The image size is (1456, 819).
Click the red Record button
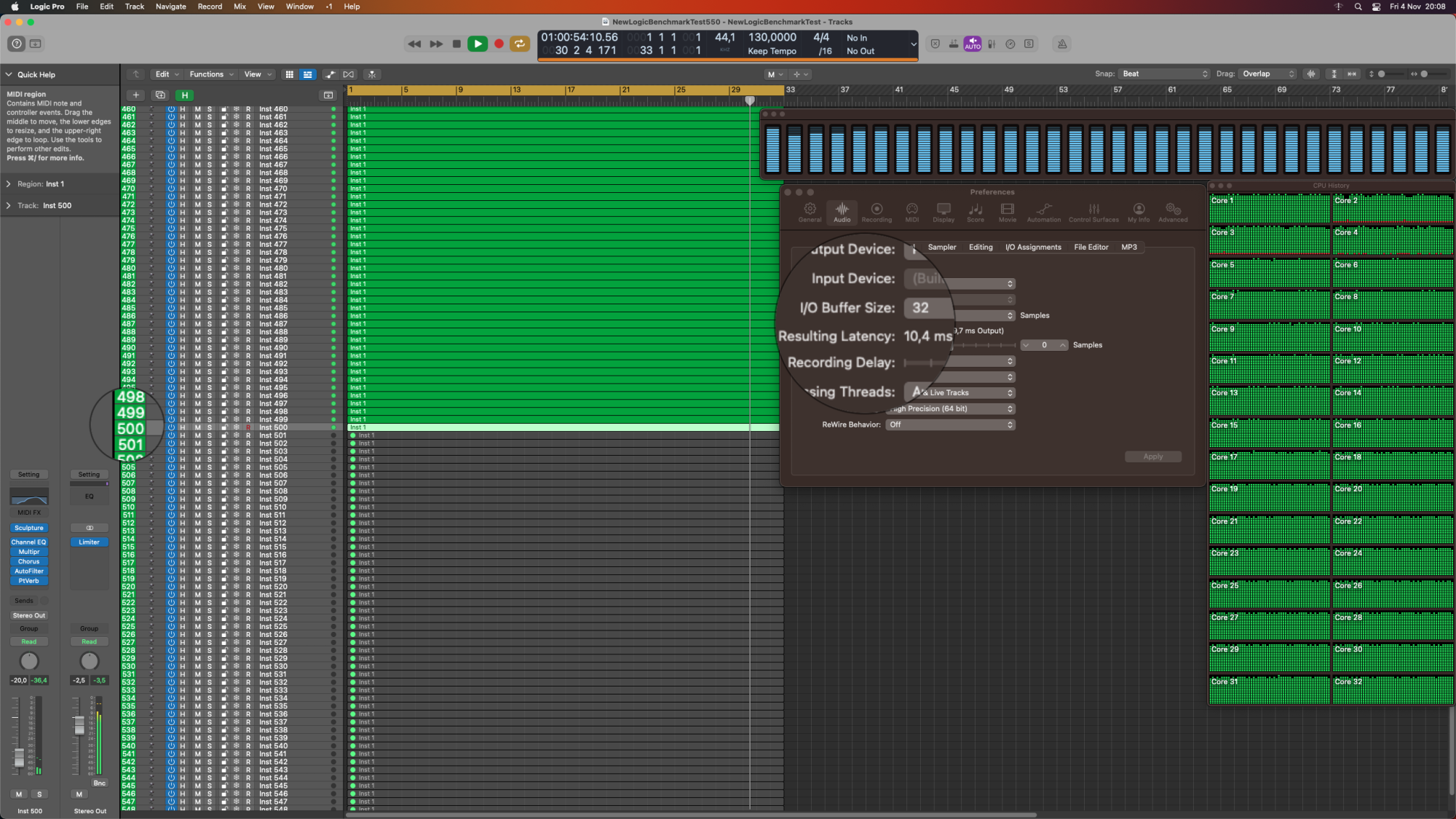coord(499,44)
